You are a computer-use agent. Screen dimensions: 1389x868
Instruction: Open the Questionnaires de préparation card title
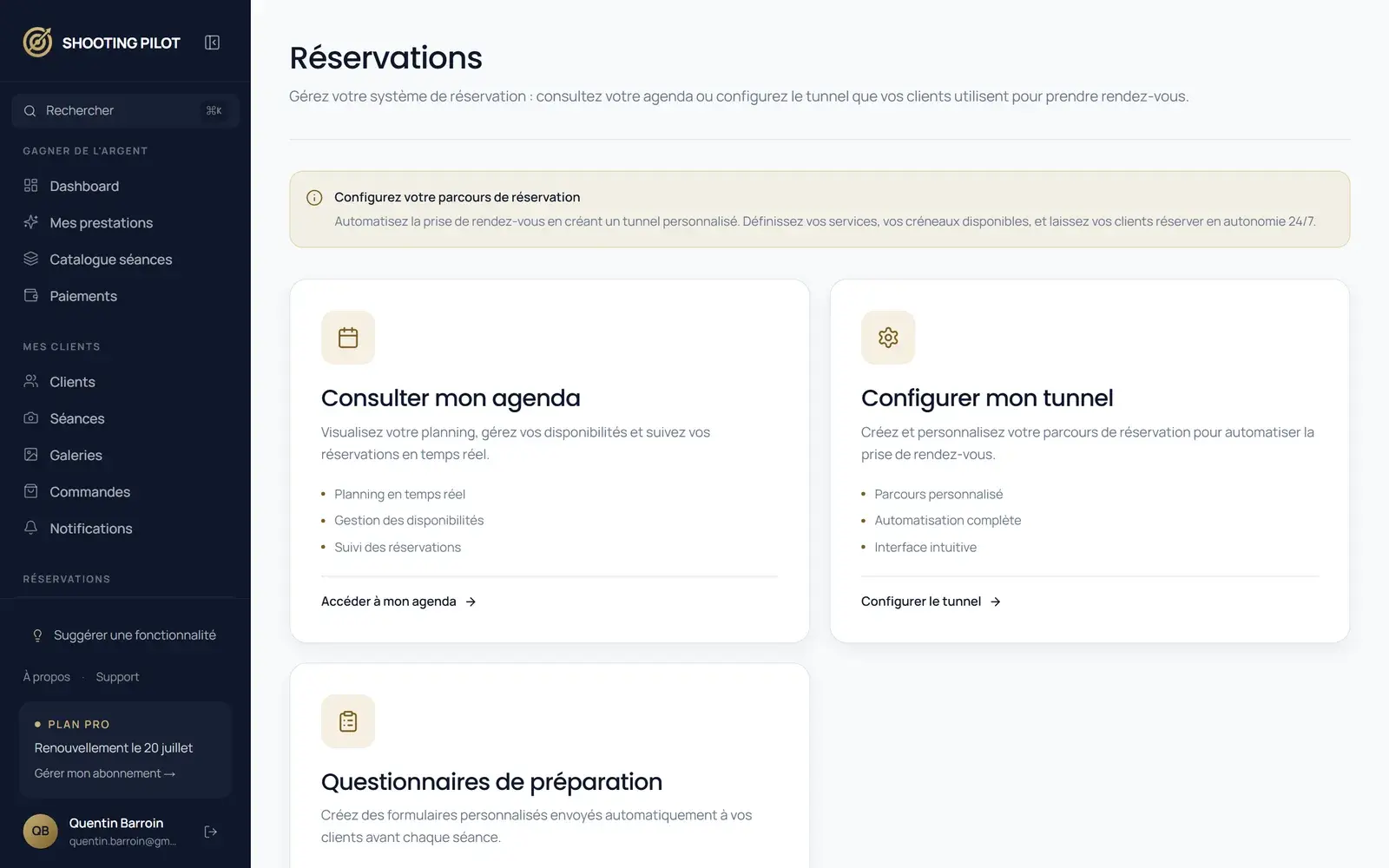491,781
